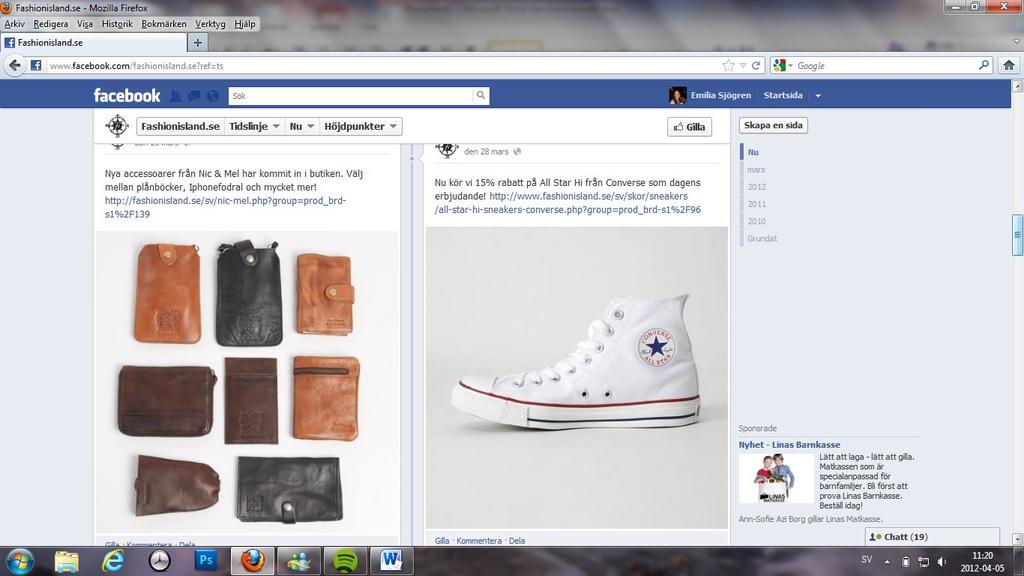Jump to 2012 in timeline
1024x576 pixels.
pyautogui.click(x=757, y=187)
